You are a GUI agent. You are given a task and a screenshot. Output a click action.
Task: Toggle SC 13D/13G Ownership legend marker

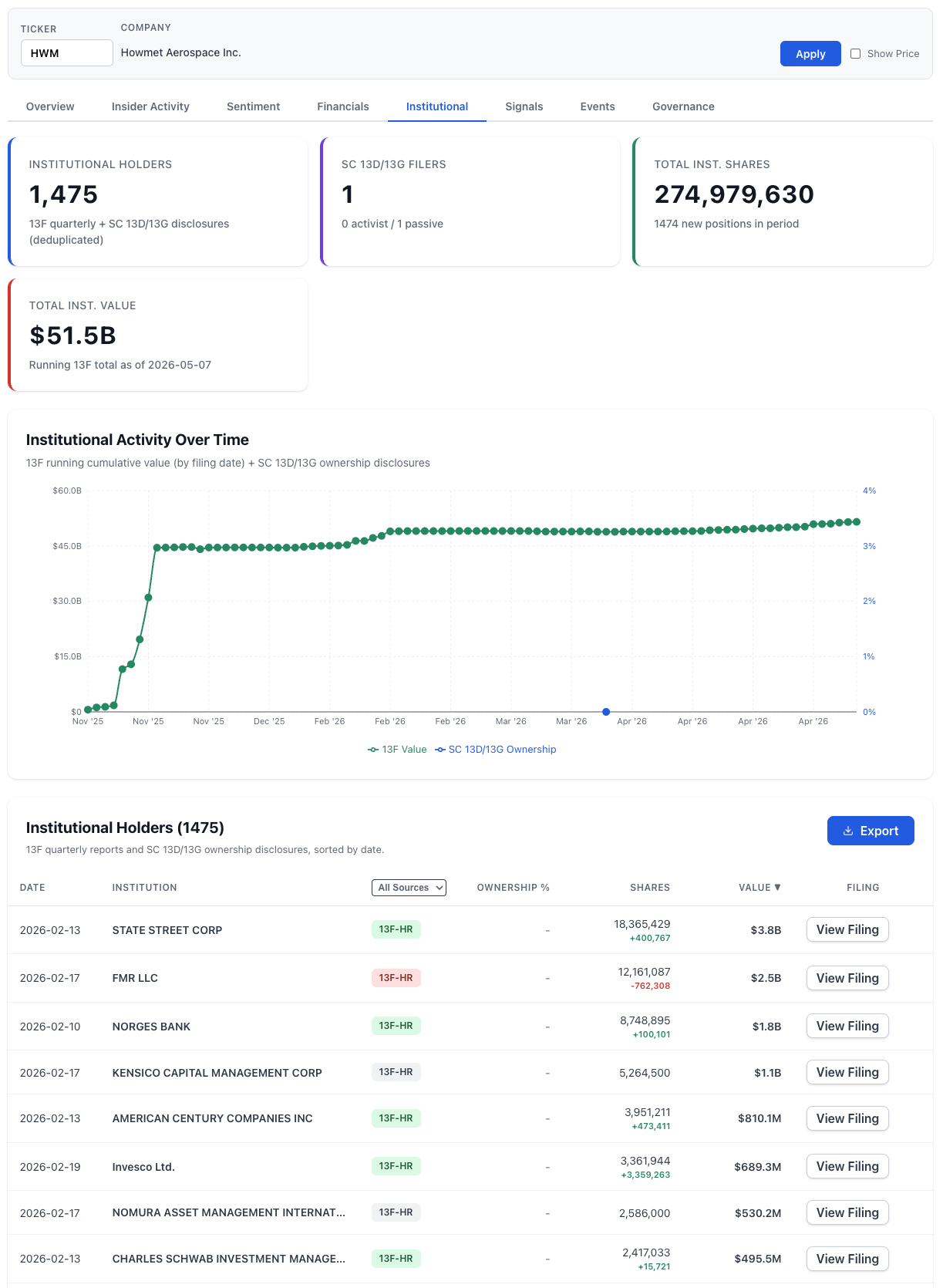point(440,750)
